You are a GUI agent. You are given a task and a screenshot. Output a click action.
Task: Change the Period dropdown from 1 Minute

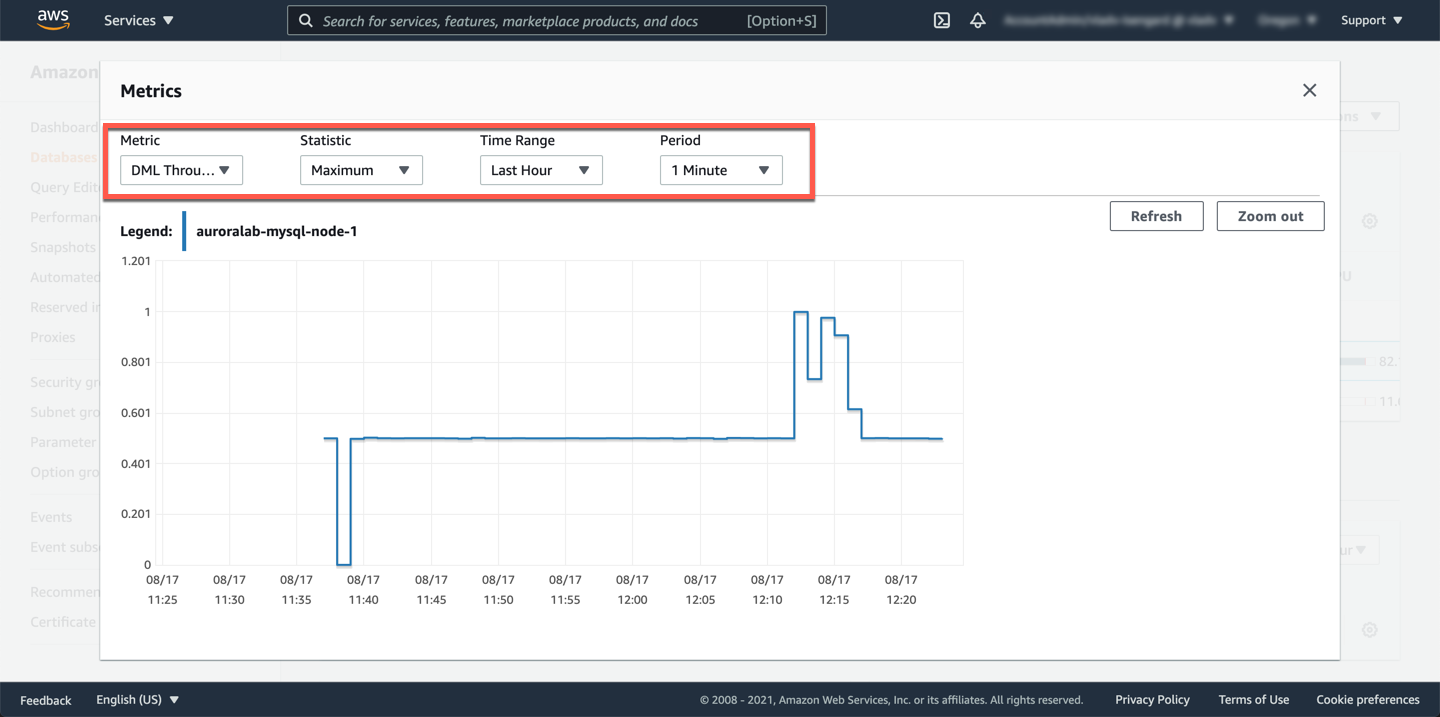[721, 170]
